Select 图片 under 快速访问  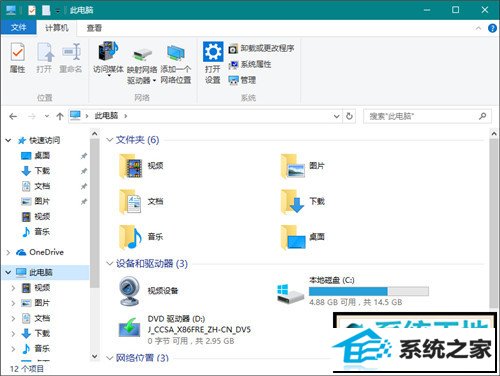42,201
